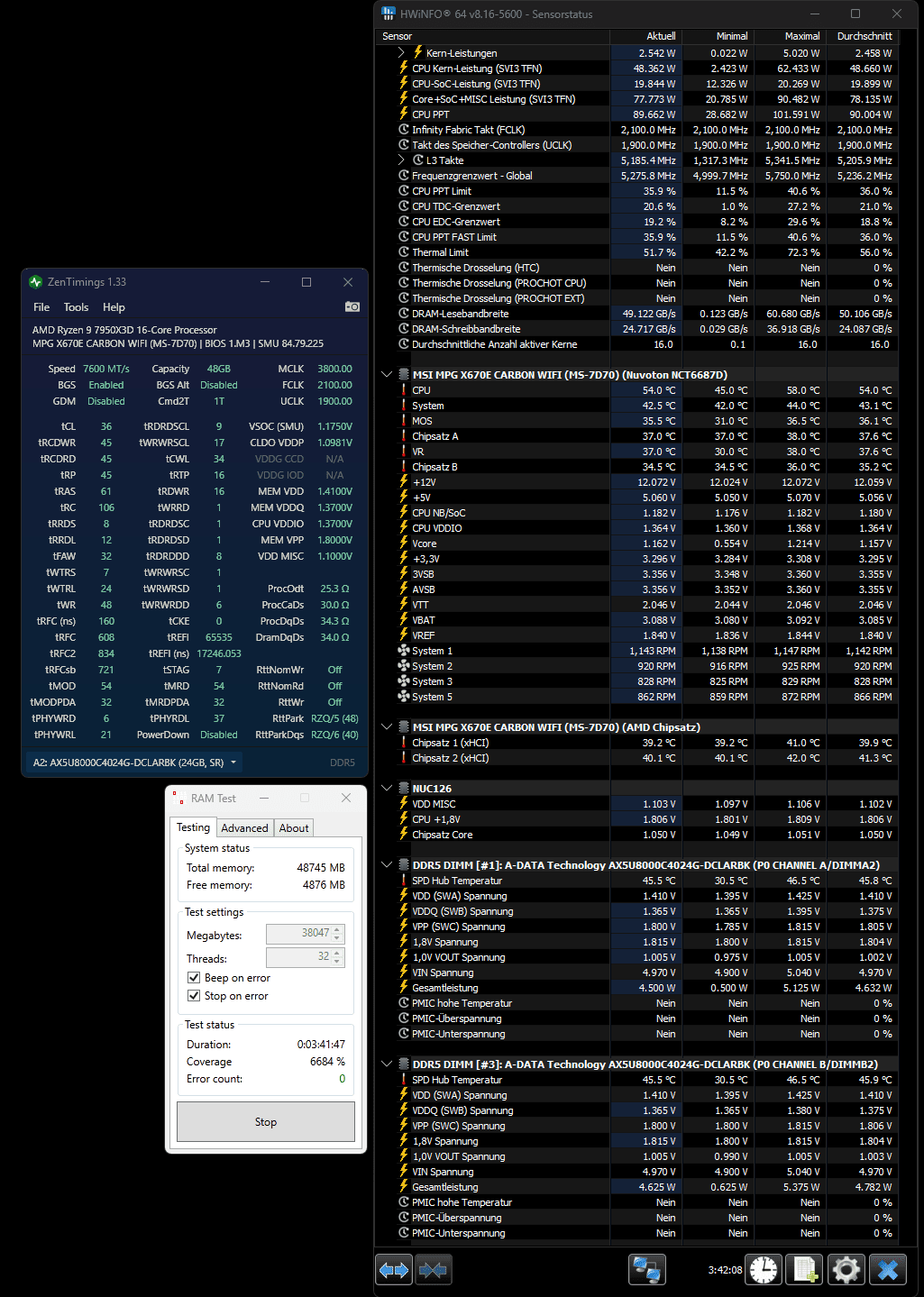Click the fan icon next to System 5
Image resolution: width=924 pixels, height=1297 pixels.
tap(404, 697)
